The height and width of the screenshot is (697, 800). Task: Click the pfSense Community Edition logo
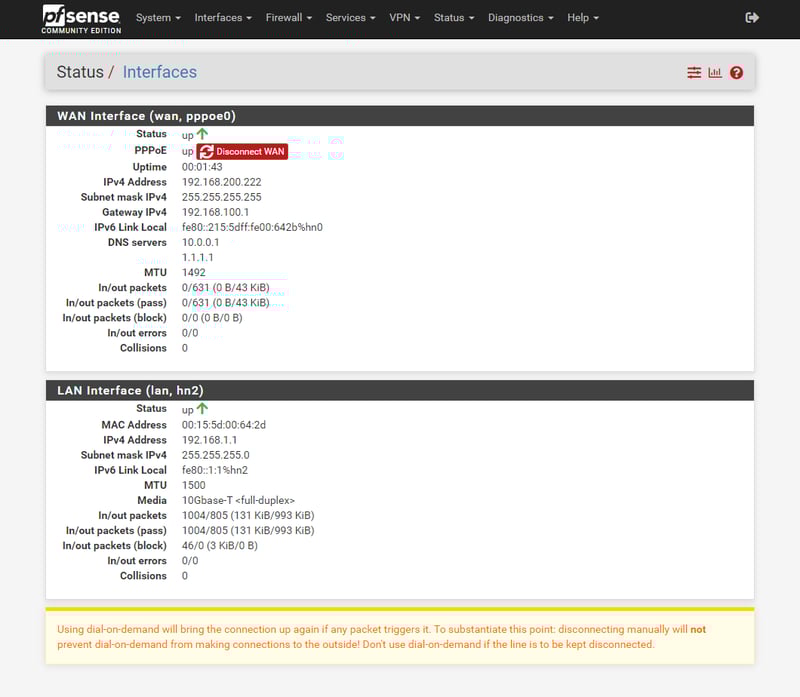coord(81,18)
